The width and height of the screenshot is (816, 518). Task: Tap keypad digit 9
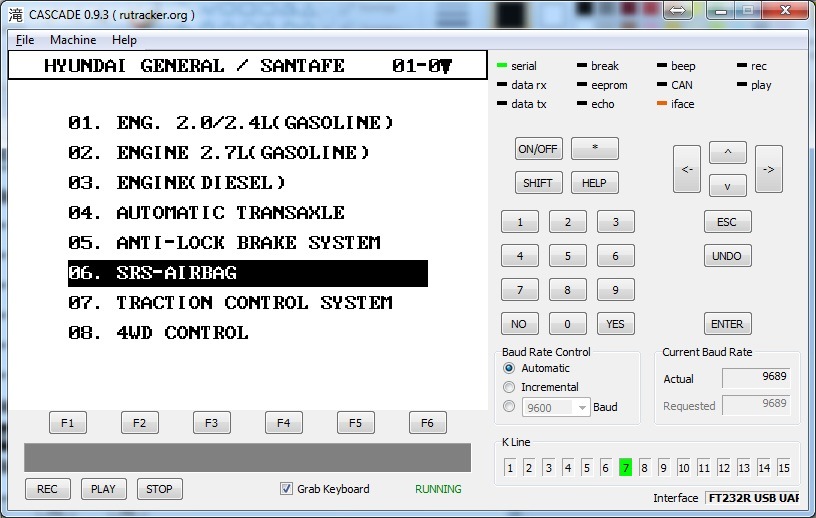point(616,290)
